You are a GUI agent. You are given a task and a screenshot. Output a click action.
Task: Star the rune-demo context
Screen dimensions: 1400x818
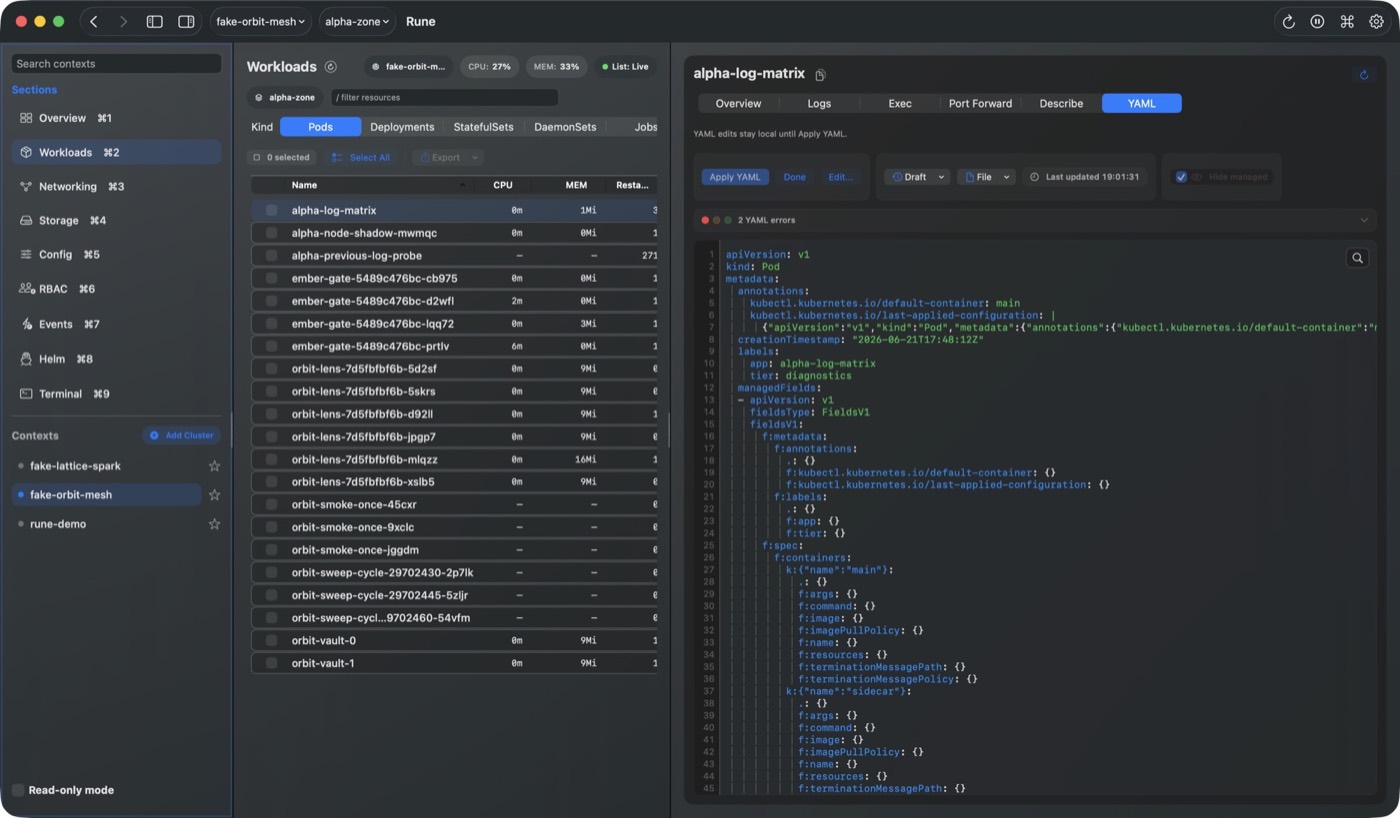(214, 524)
